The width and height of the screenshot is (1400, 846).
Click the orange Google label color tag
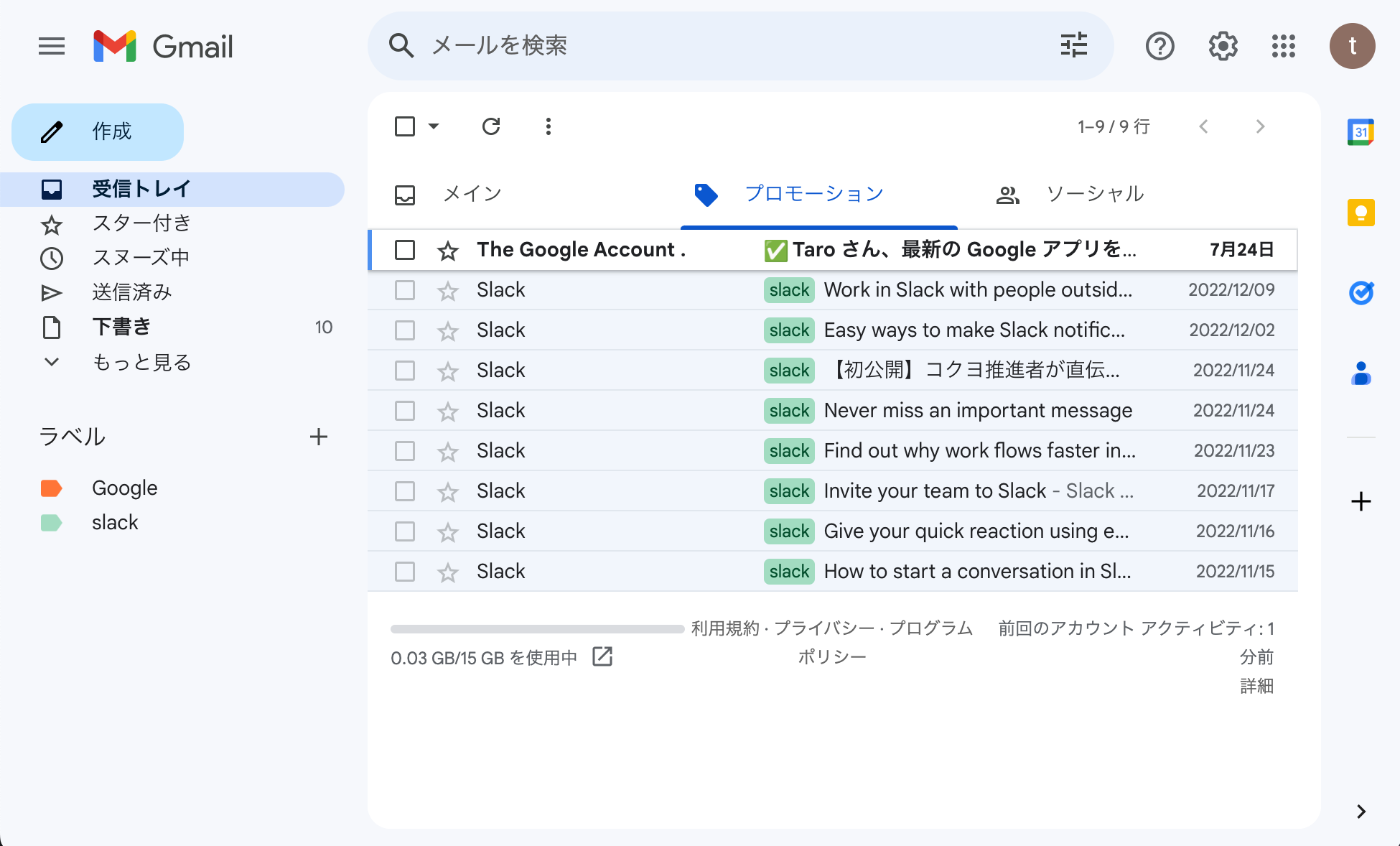tap(52, 488)
